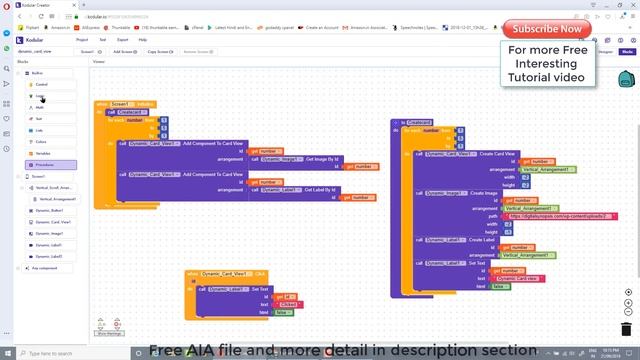Open the Screen1 screen selector dropdown

pos(91,52)
